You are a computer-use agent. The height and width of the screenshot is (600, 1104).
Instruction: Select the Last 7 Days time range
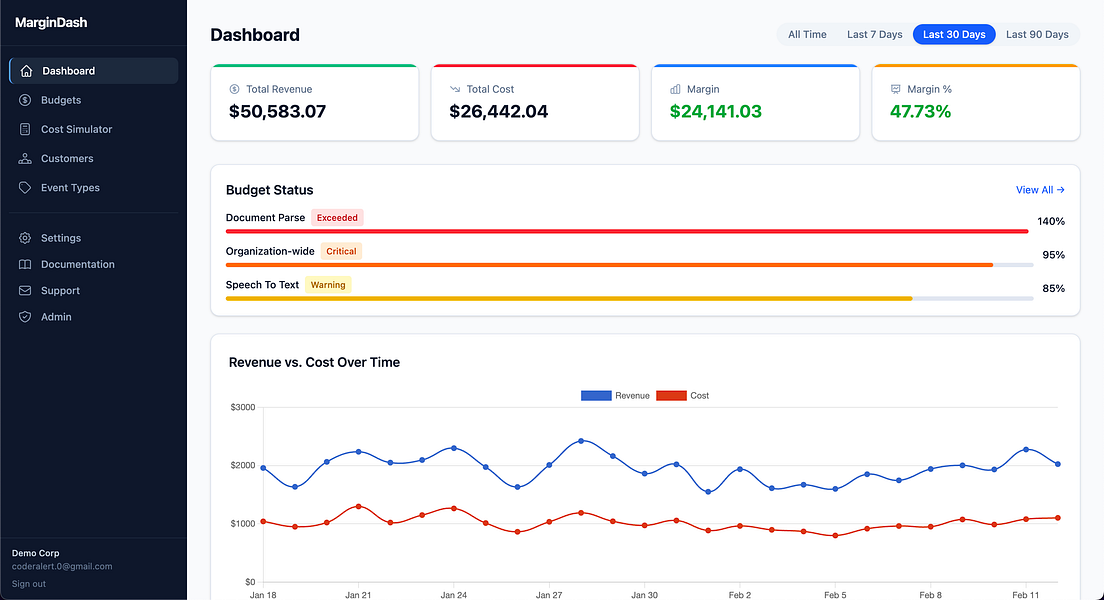click(x=874, y=34)
